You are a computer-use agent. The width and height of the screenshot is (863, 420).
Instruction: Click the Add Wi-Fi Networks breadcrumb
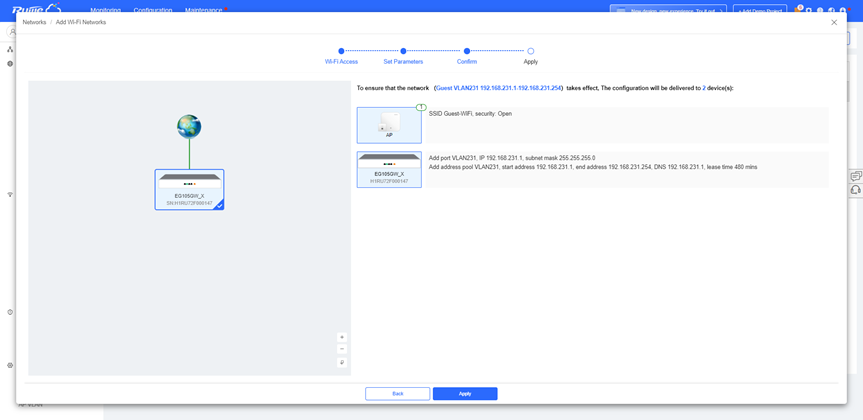pyautogui.click(x=81, y=23)
